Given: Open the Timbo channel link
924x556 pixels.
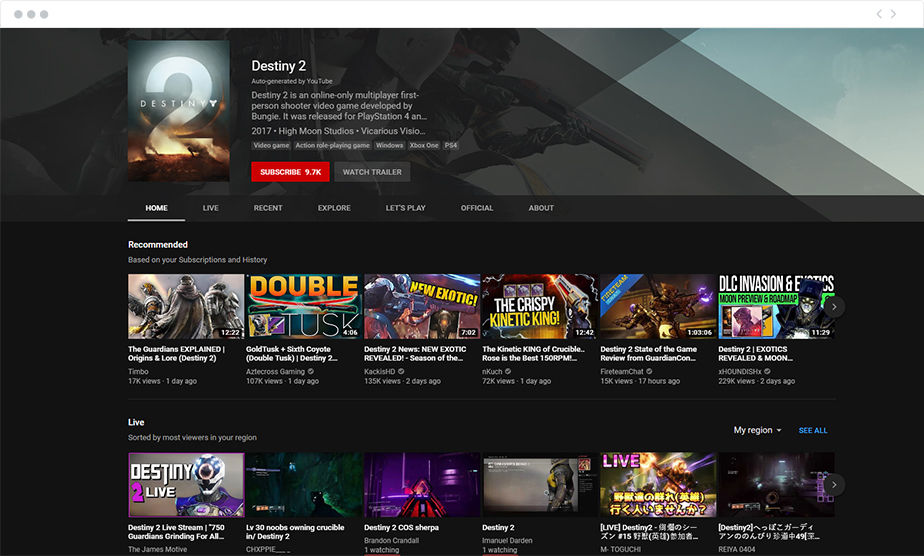Looking at the screenshot, I should coord(138,372).
